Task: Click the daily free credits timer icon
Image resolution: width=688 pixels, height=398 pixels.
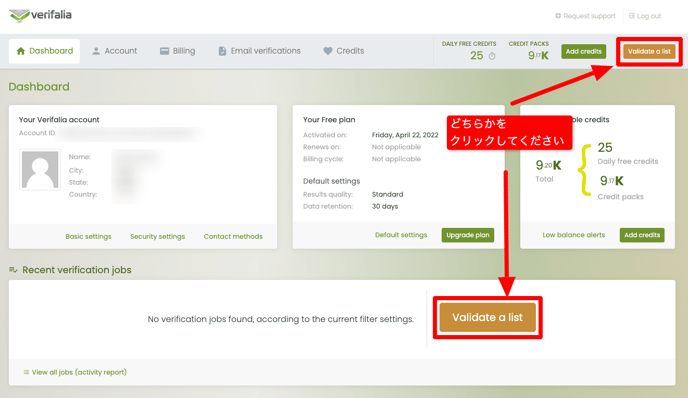Action: coord(492,56)
